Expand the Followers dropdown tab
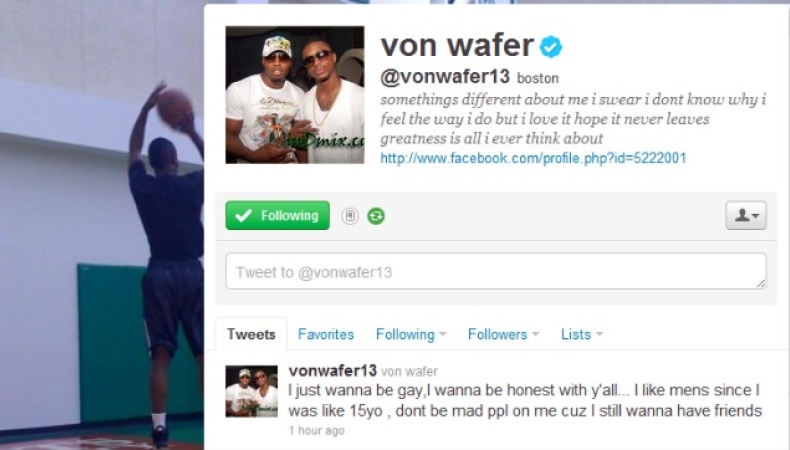 pos(503,334)
